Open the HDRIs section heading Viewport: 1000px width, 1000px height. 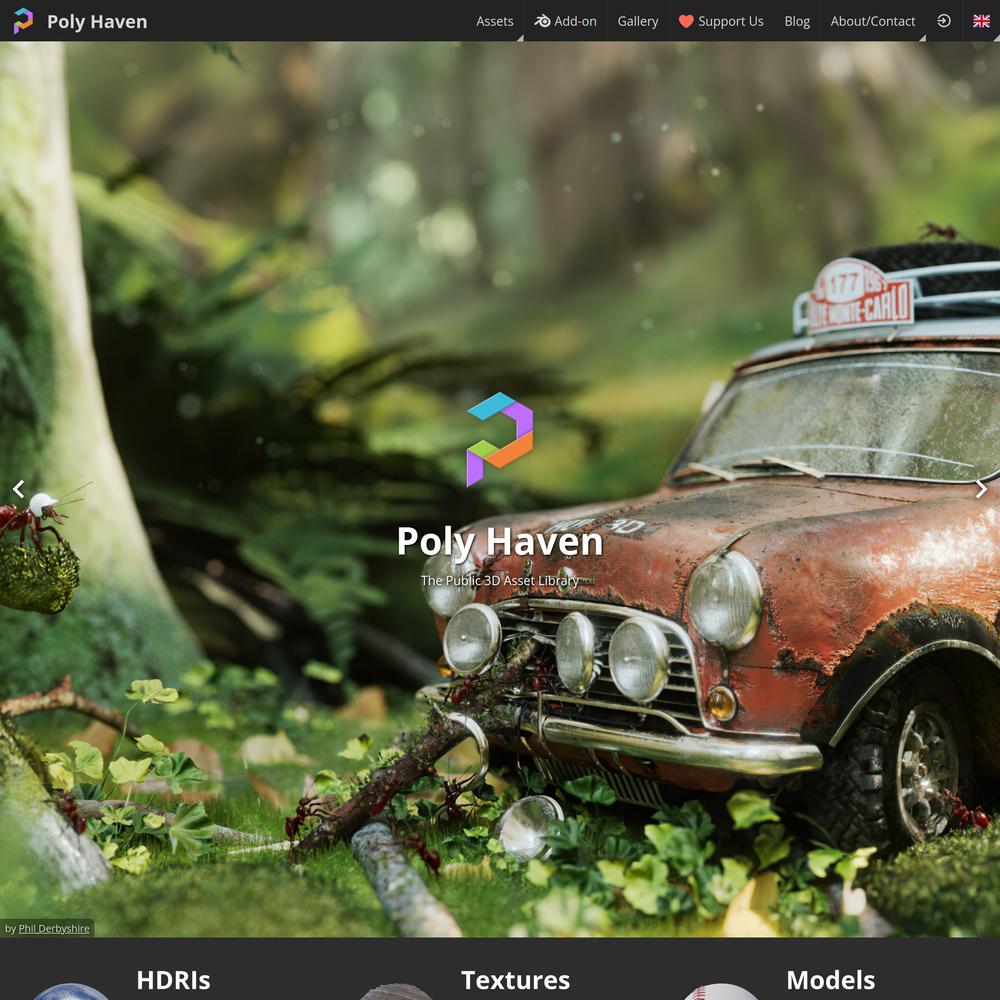point(173,980)
